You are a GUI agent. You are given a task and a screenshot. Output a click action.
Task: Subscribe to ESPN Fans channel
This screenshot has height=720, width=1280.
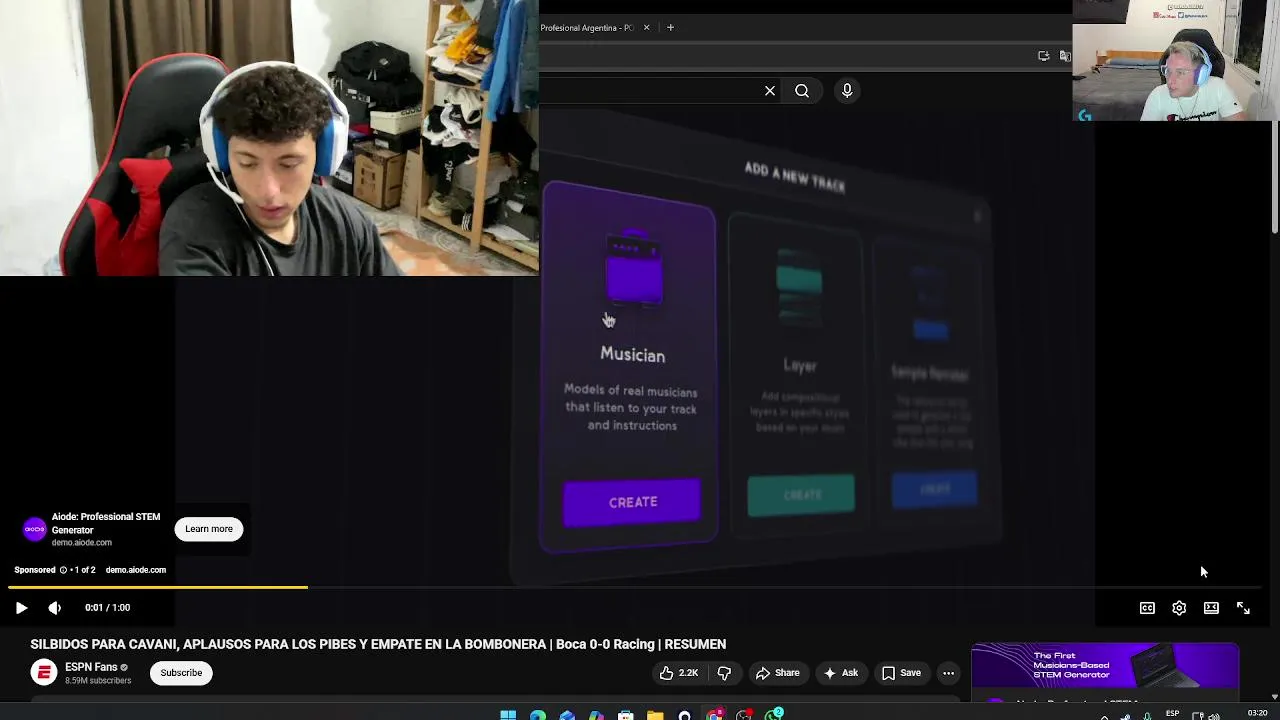(x=181, y=673)
